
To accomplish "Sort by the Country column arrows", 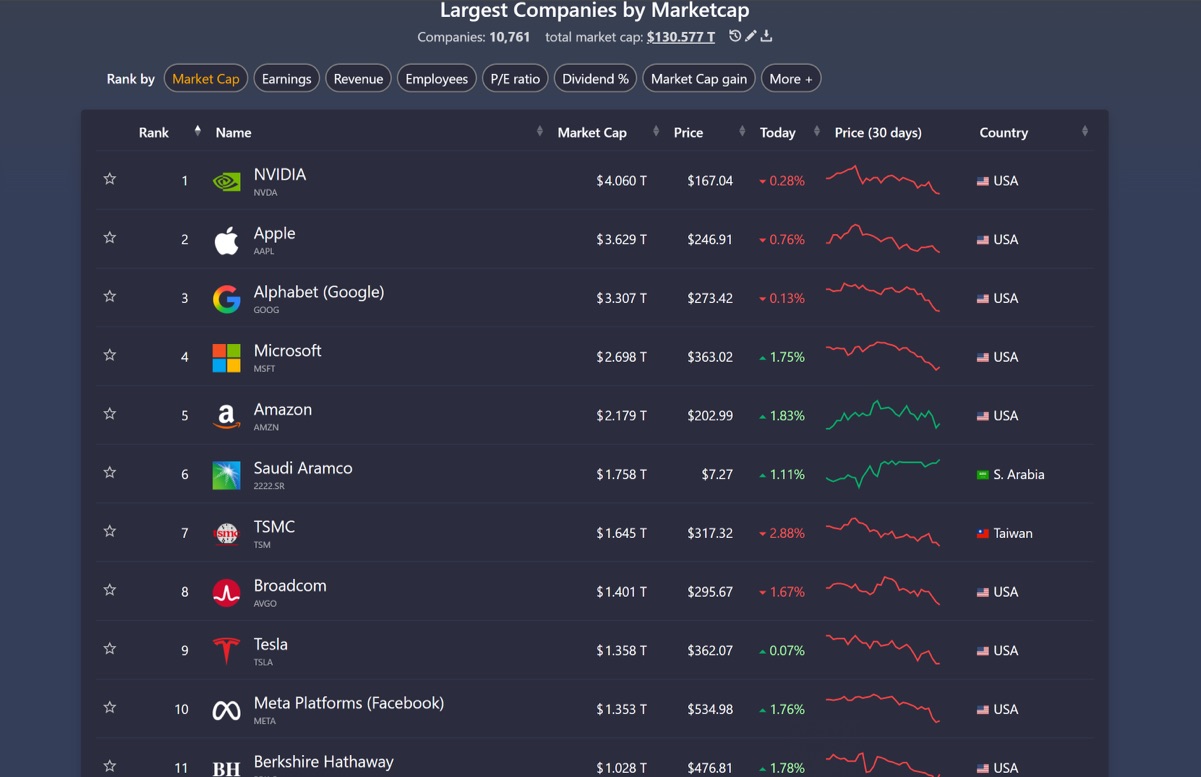I will [x=1085, y=132].
